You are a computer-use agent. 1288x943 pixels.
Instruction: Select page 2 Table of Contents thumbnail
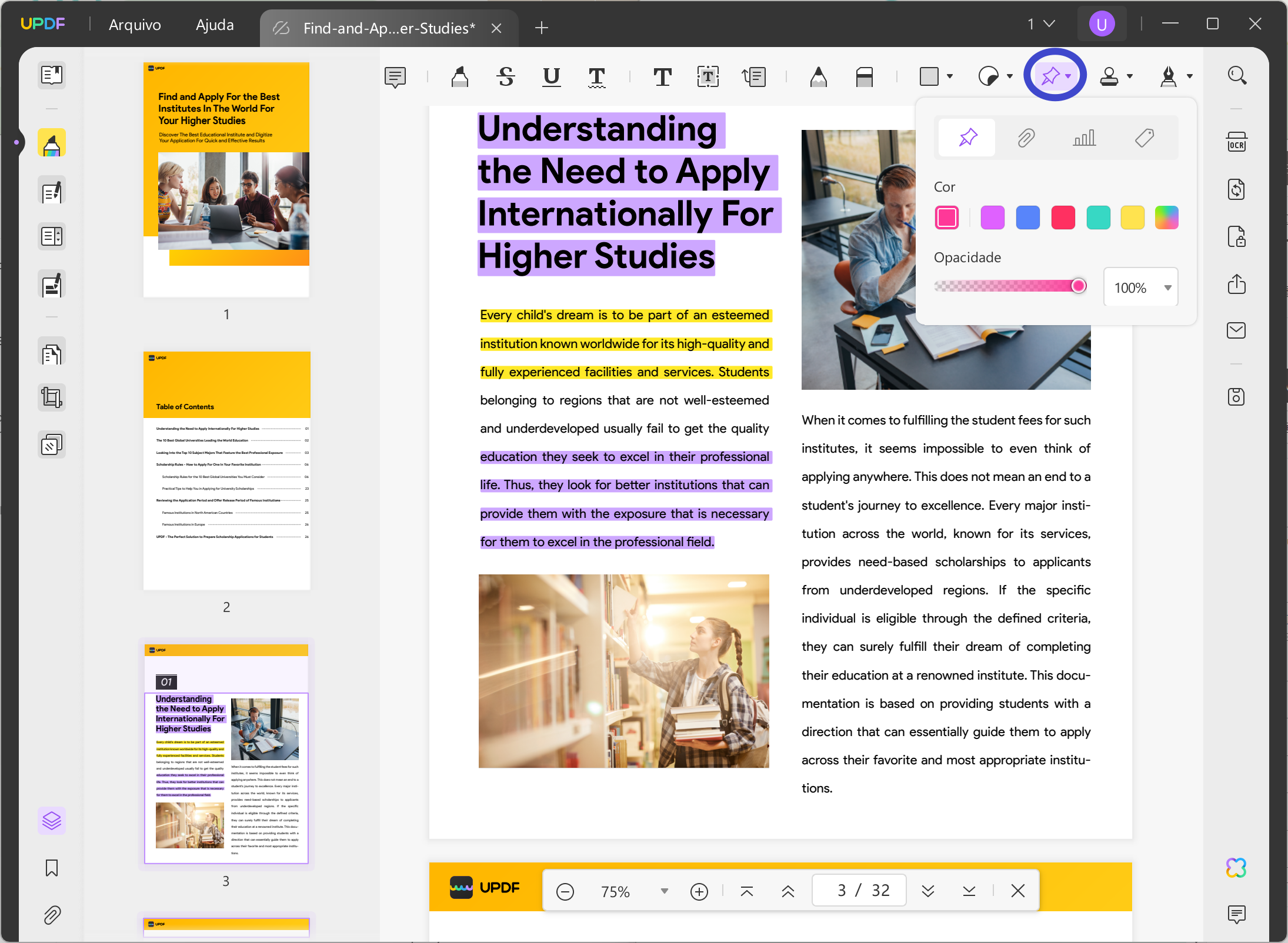tap(226, 470)
